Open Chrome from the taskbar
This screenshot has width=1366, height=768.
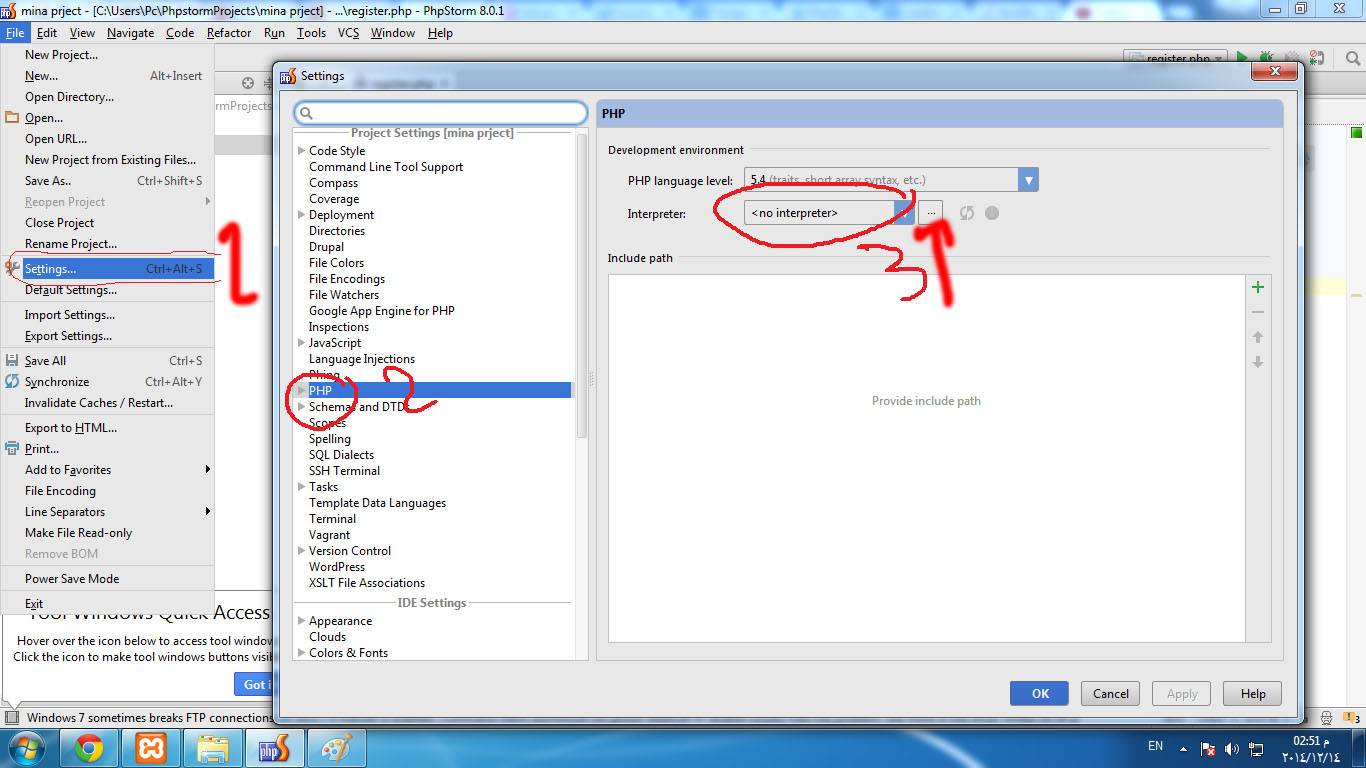tap(88, 748)
